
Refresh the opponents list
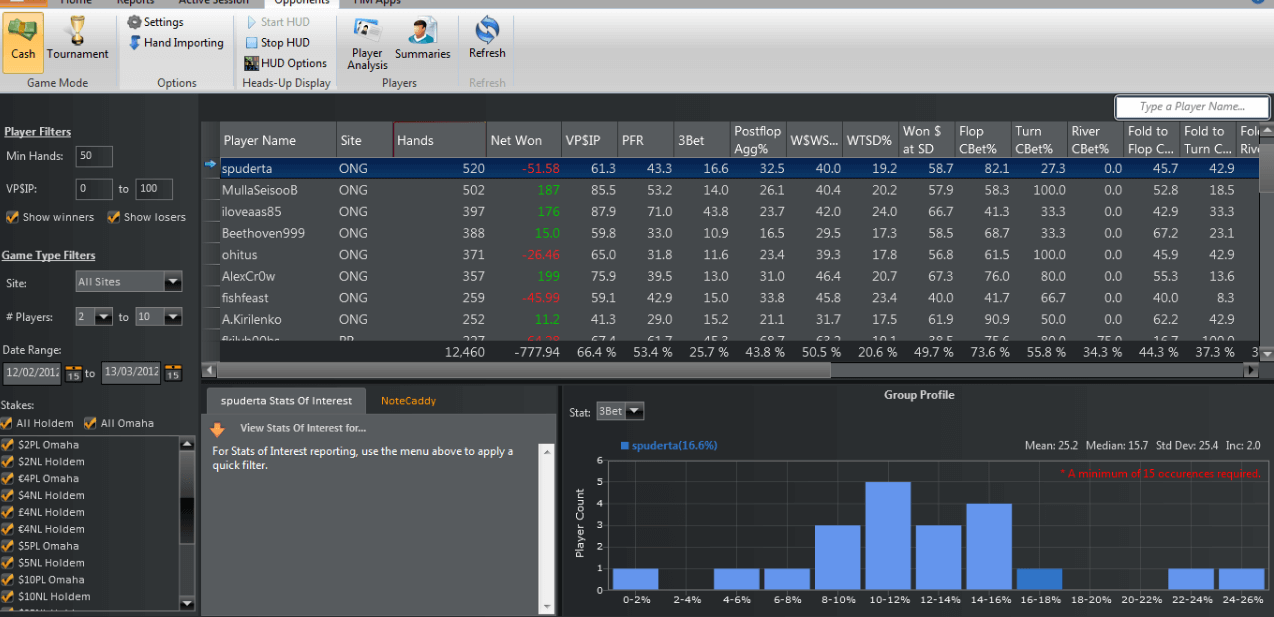tap(487, 39)
